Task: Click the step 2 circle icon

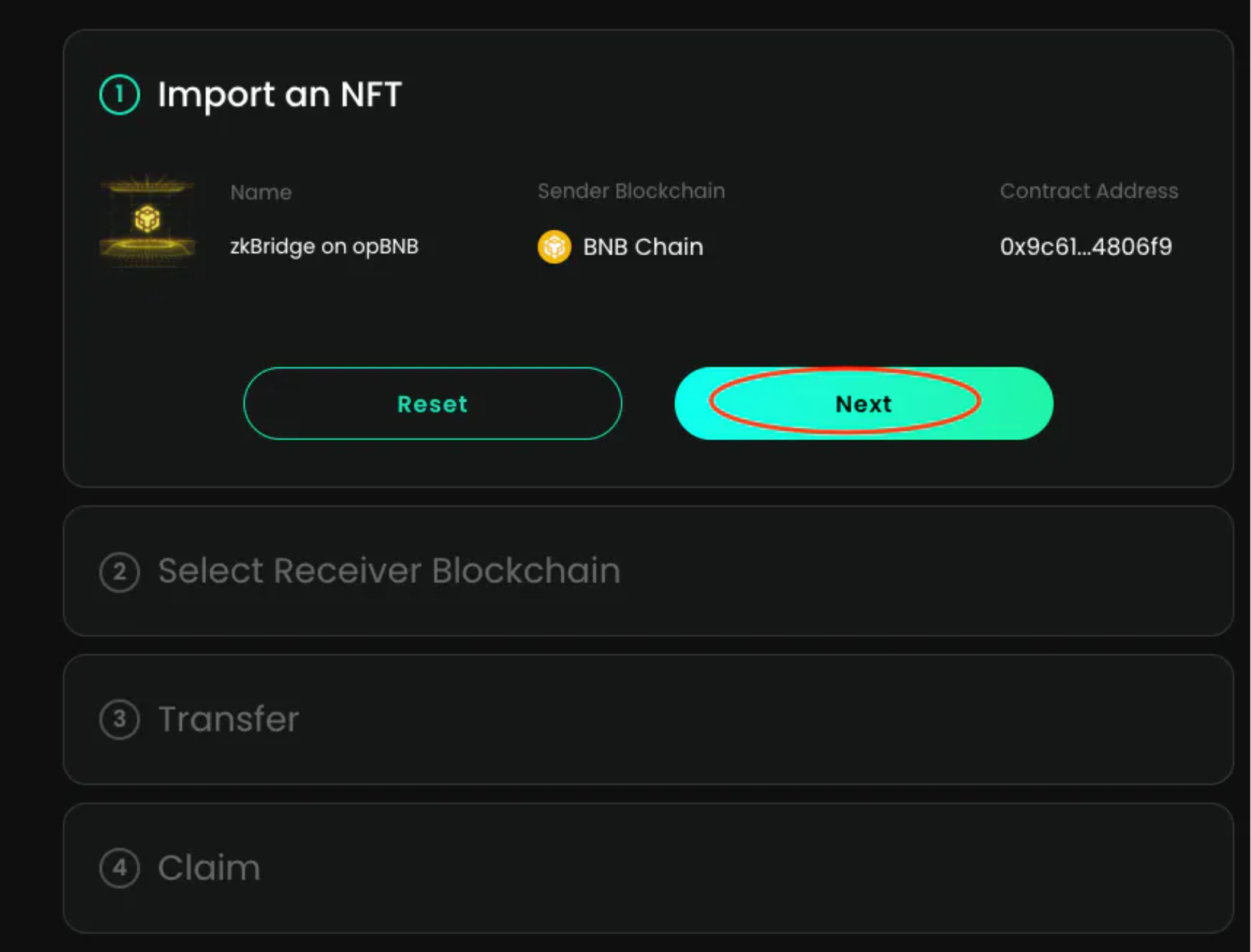Action: click(119, 572)
